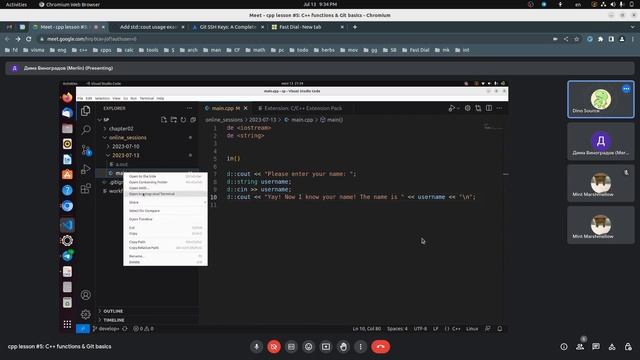The image size is (640, 360).
Task: Click the Present now screen share button
Action: [x=326, y=347]
